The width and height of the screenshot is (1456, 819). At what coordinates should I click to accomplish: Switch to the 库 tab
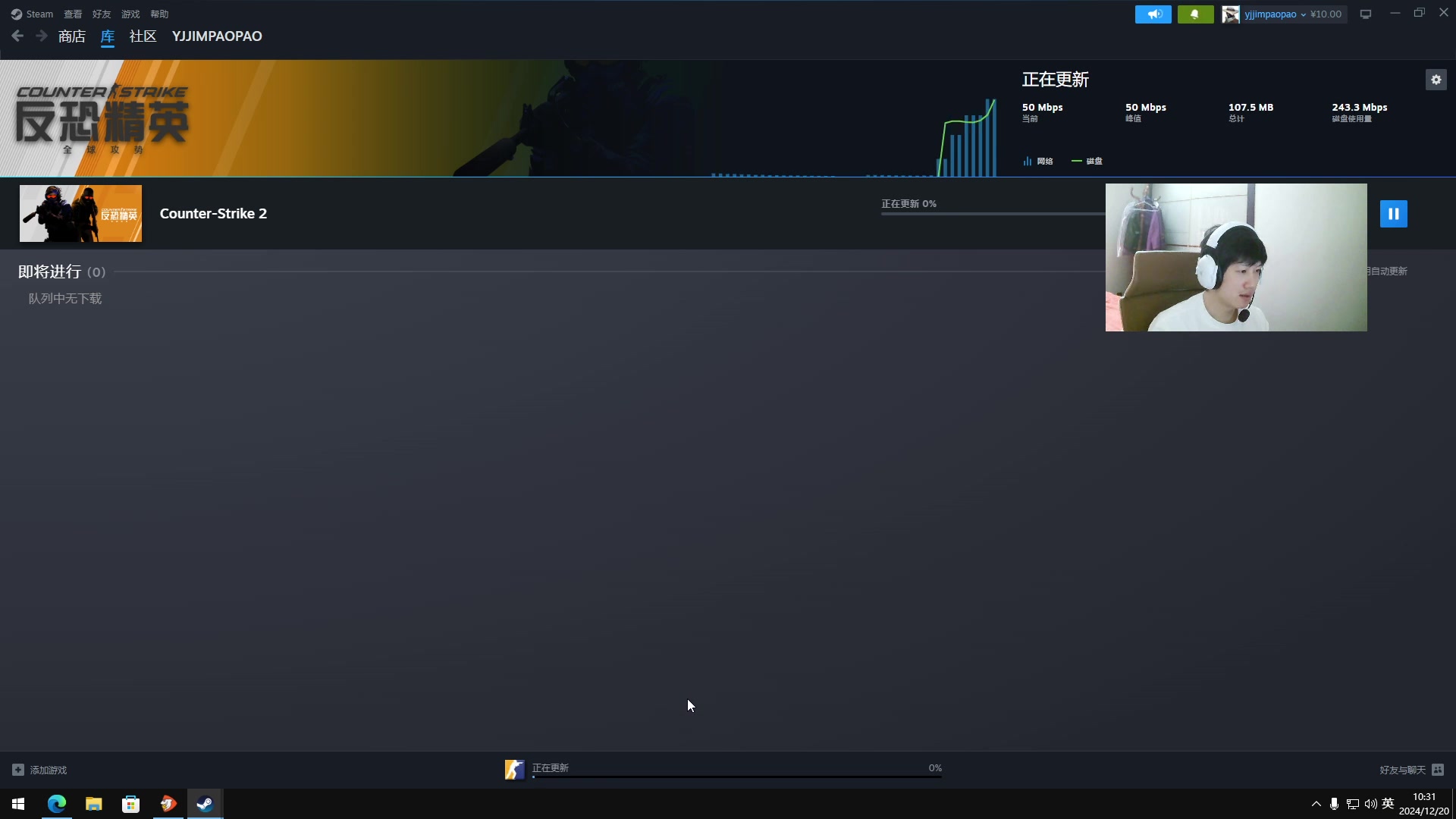108,36
